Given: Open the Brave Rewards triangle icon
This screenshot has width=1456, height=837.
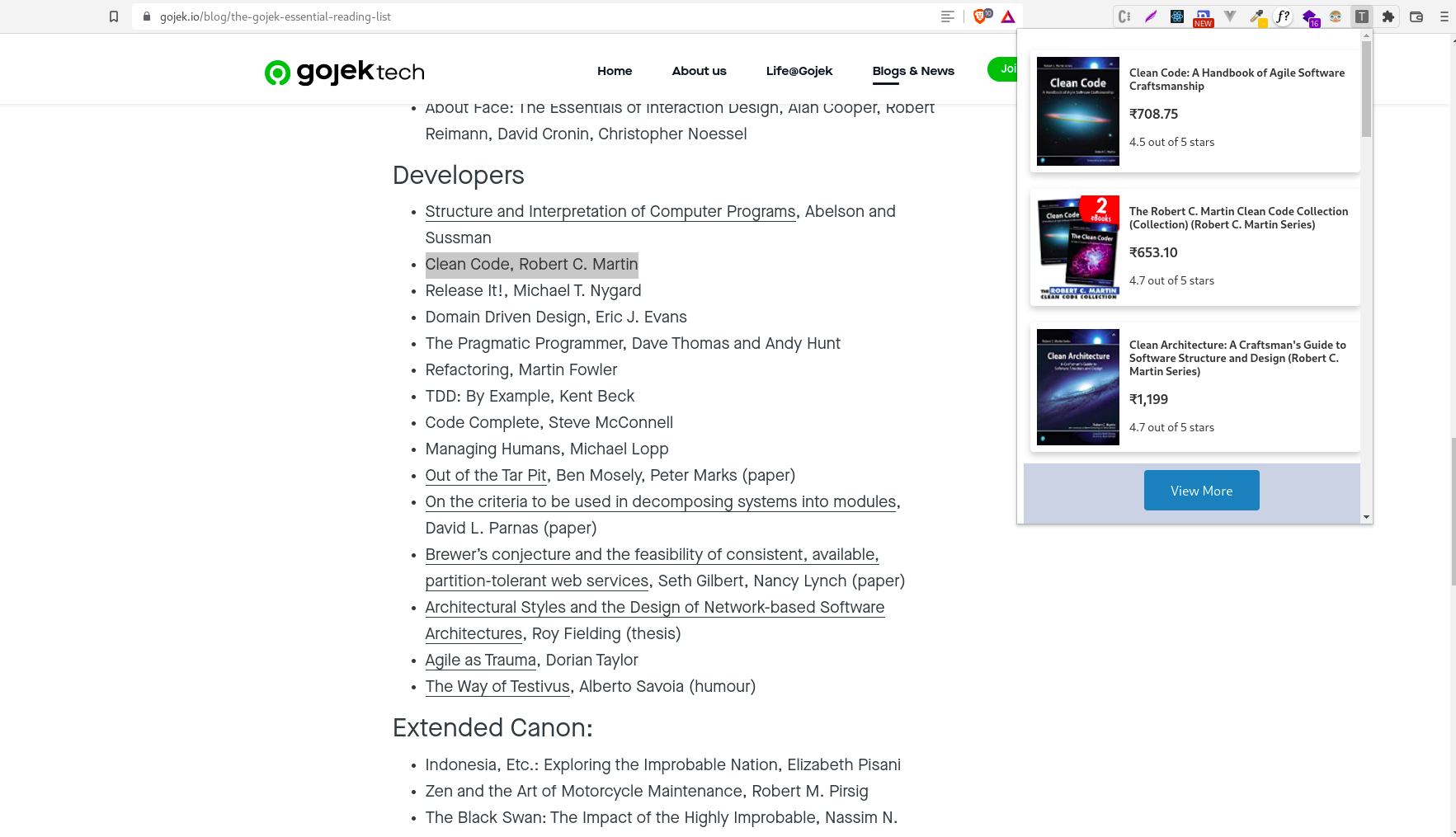Looking at the screenshot, I should point(1008,16).
